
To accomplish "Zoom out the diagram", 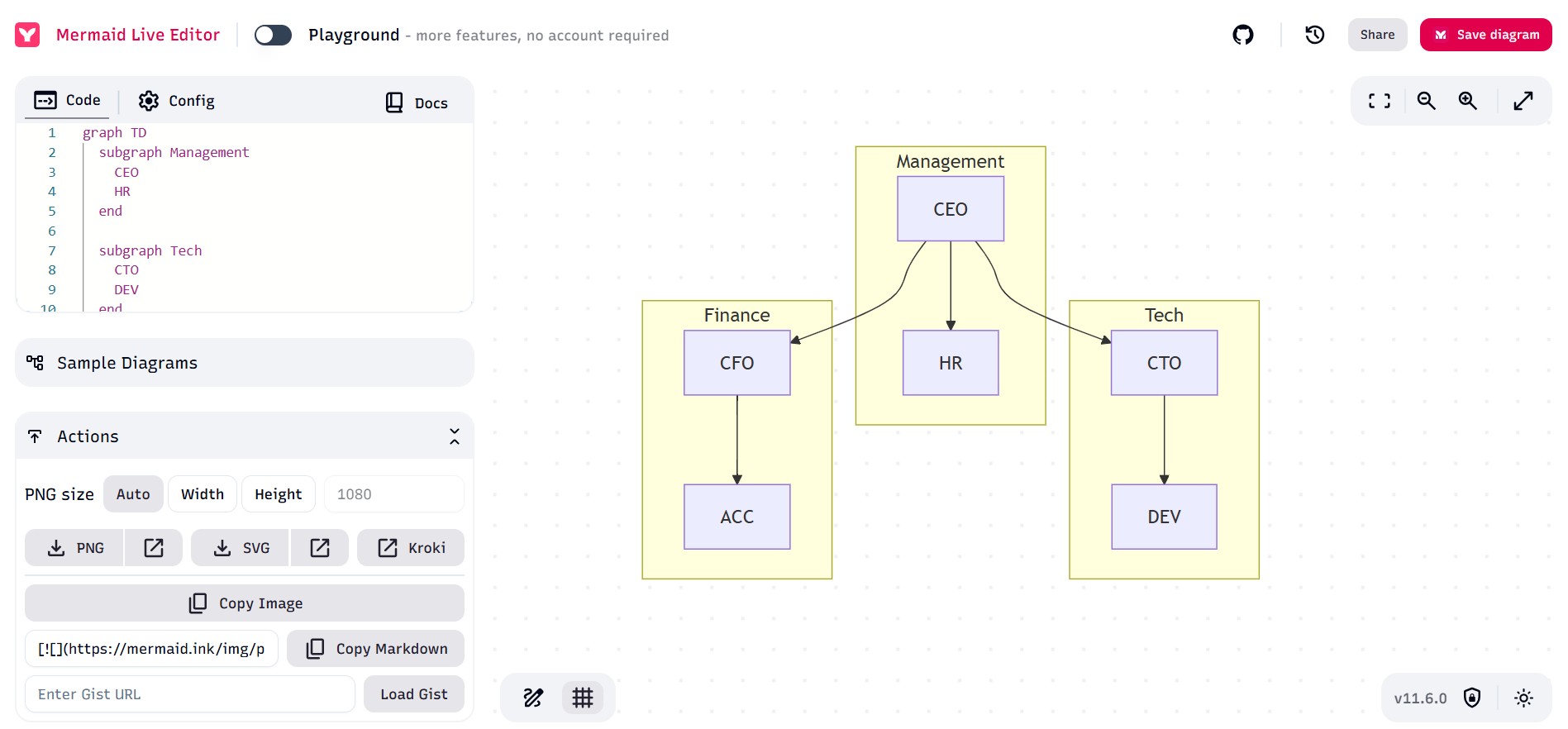I will pos(1426,101).
